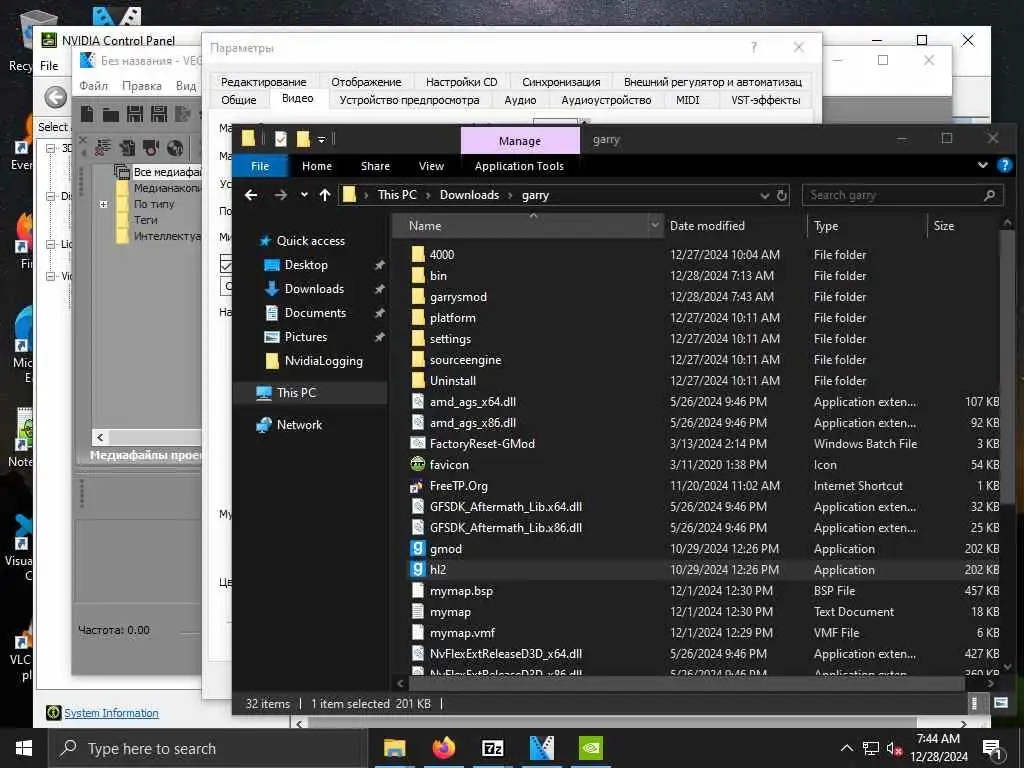This screenshot has width=1024, height=768.
Task: Open Name column filter dropdown arrow
Action: pos(655,225)
